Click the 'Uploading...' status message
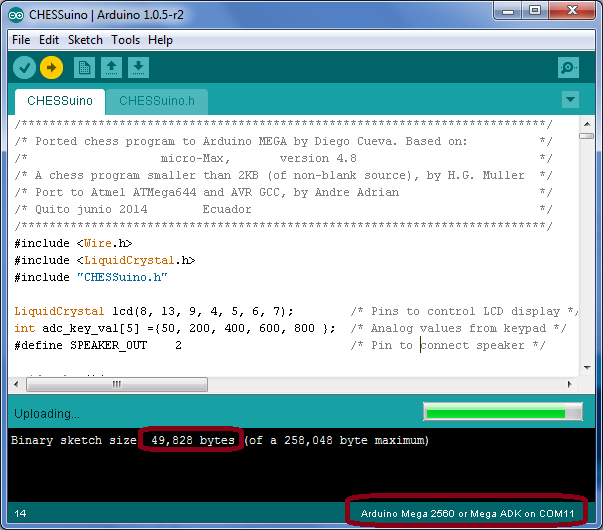The image size is (603, 530). point(47,413)
